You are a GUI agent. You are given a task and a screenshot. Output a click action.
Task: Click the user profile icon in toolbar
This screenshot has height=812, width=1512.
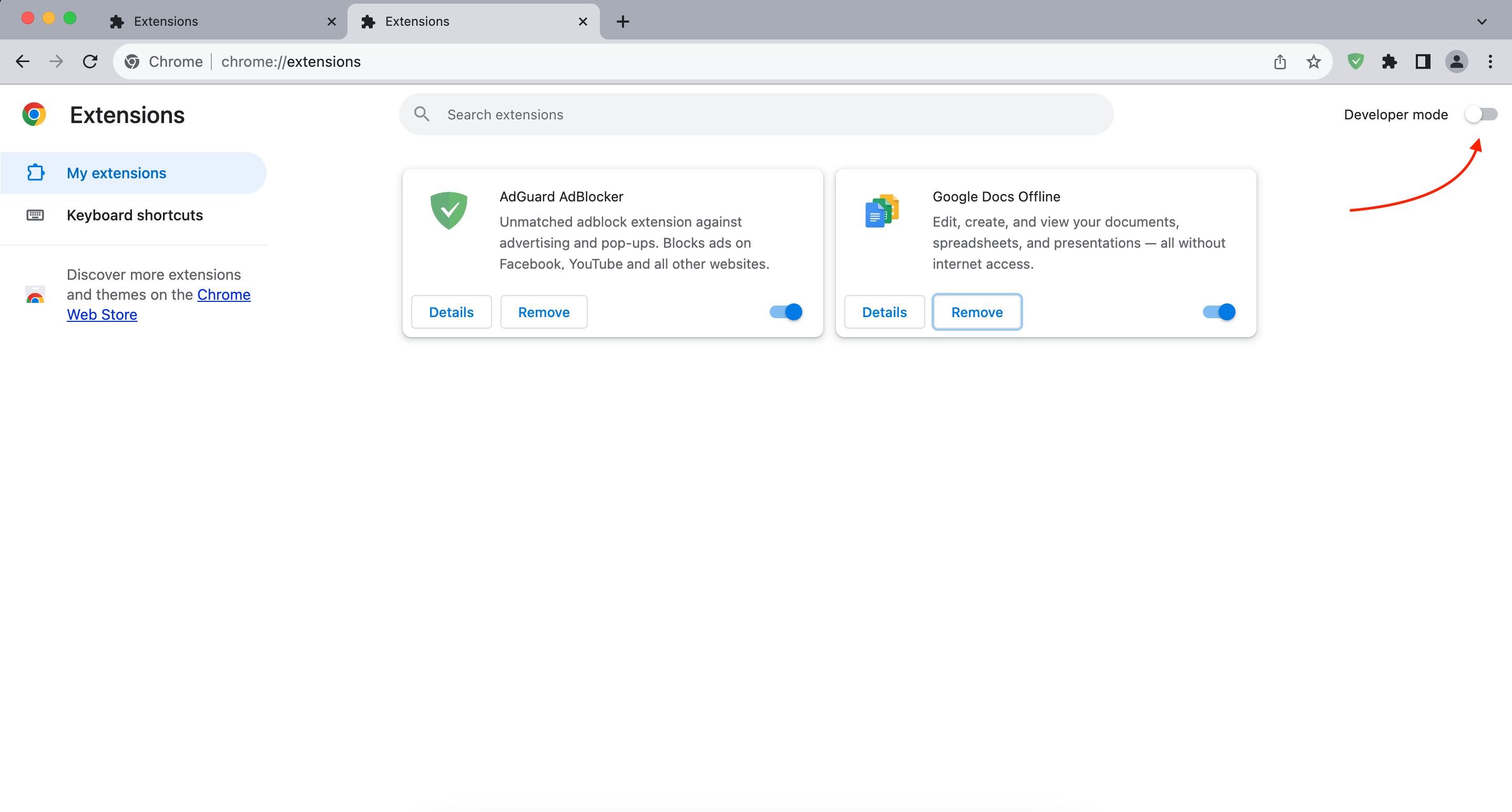coord(1457,61)
